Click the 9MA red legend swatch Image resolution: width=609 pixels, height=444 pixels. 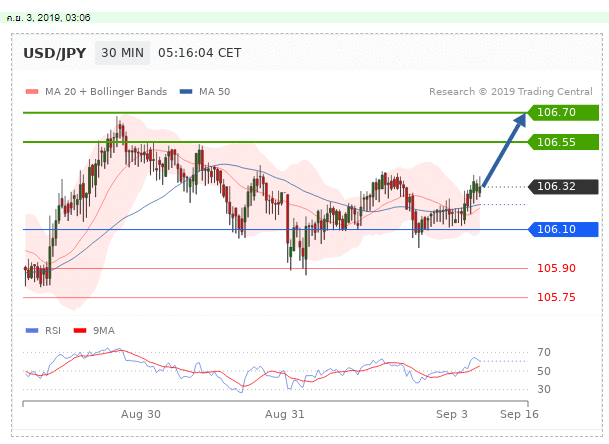coord(80,331)
